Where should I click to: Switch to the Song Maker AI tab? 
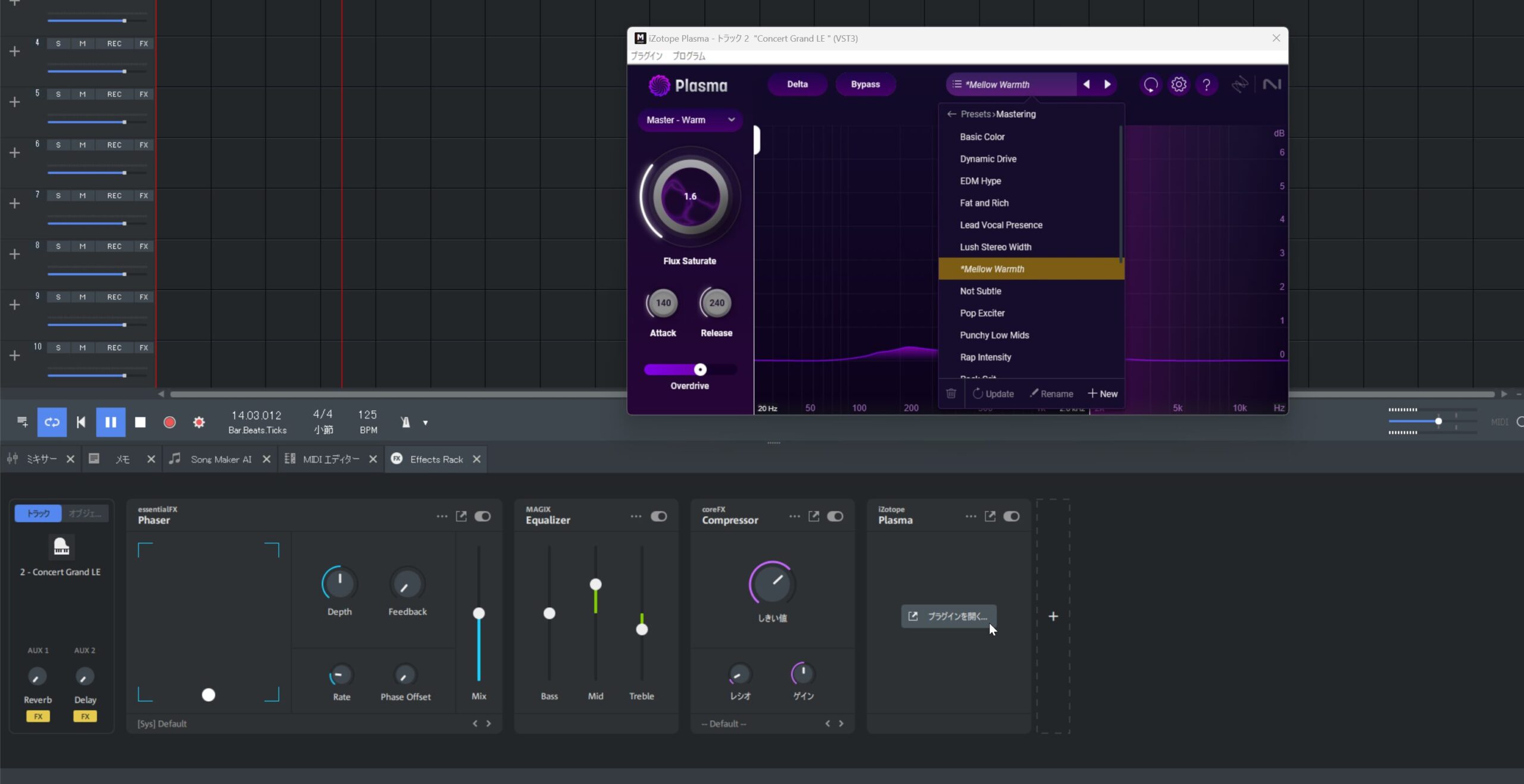(x=221, y=459)
